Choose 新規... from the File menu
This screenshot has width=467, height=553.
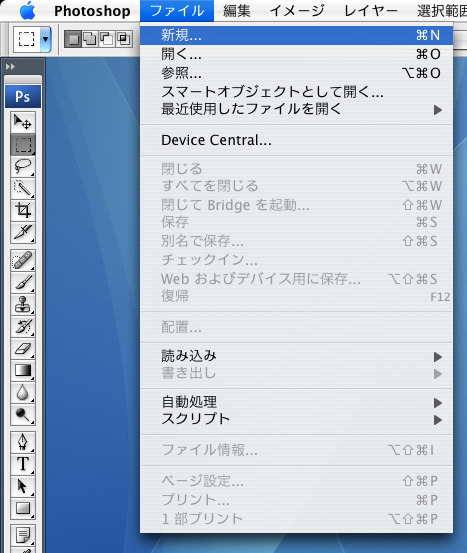(296, 35)
